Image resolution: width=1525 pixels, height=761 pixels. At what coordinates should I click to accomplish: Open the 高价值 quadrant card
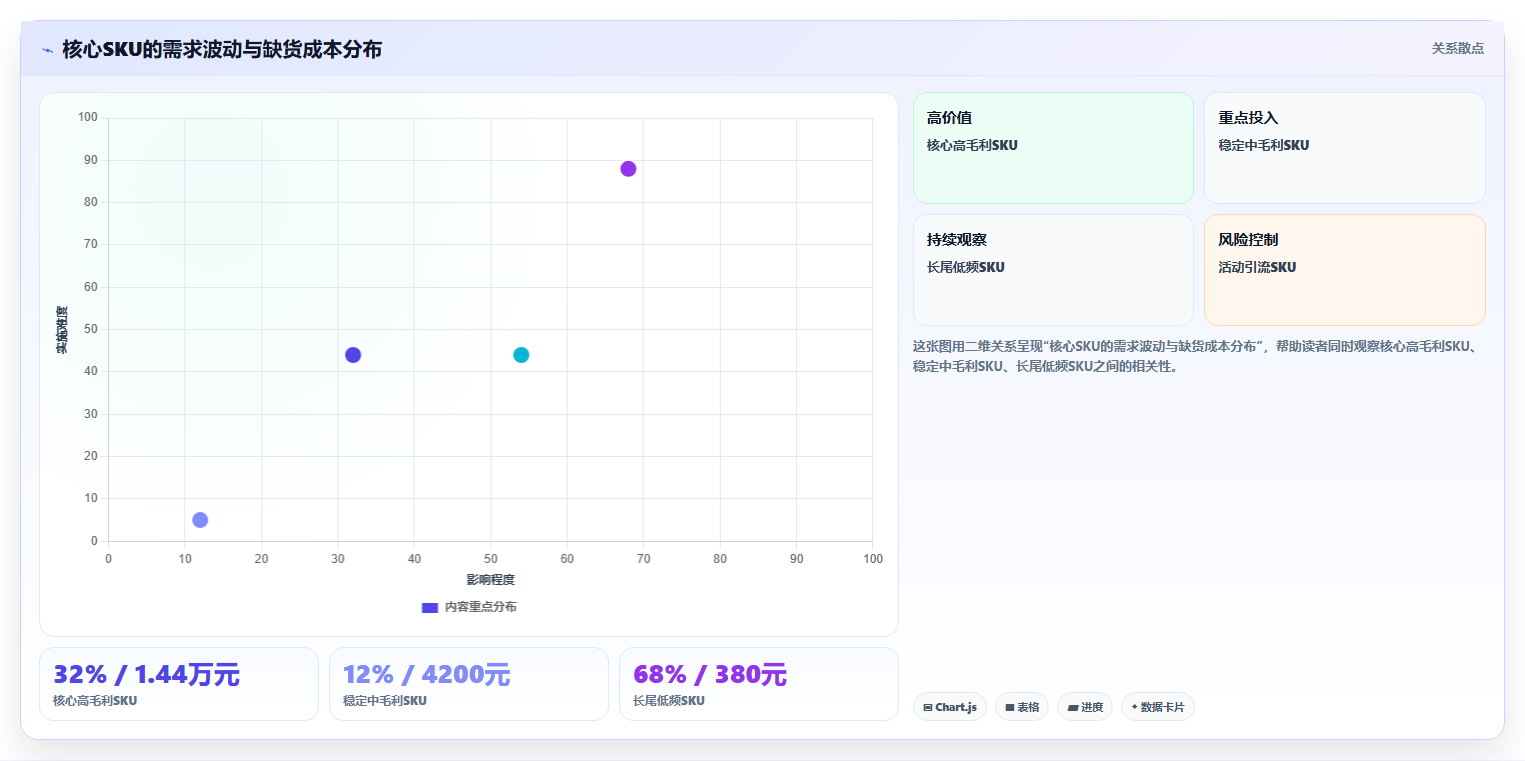1053,148
